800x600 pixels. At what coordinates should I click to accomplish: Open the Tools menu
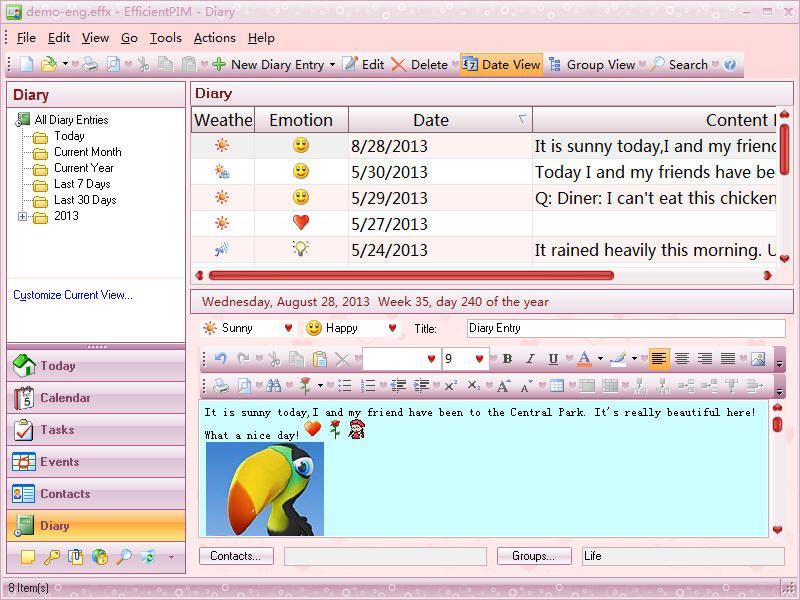coord(165,38)
